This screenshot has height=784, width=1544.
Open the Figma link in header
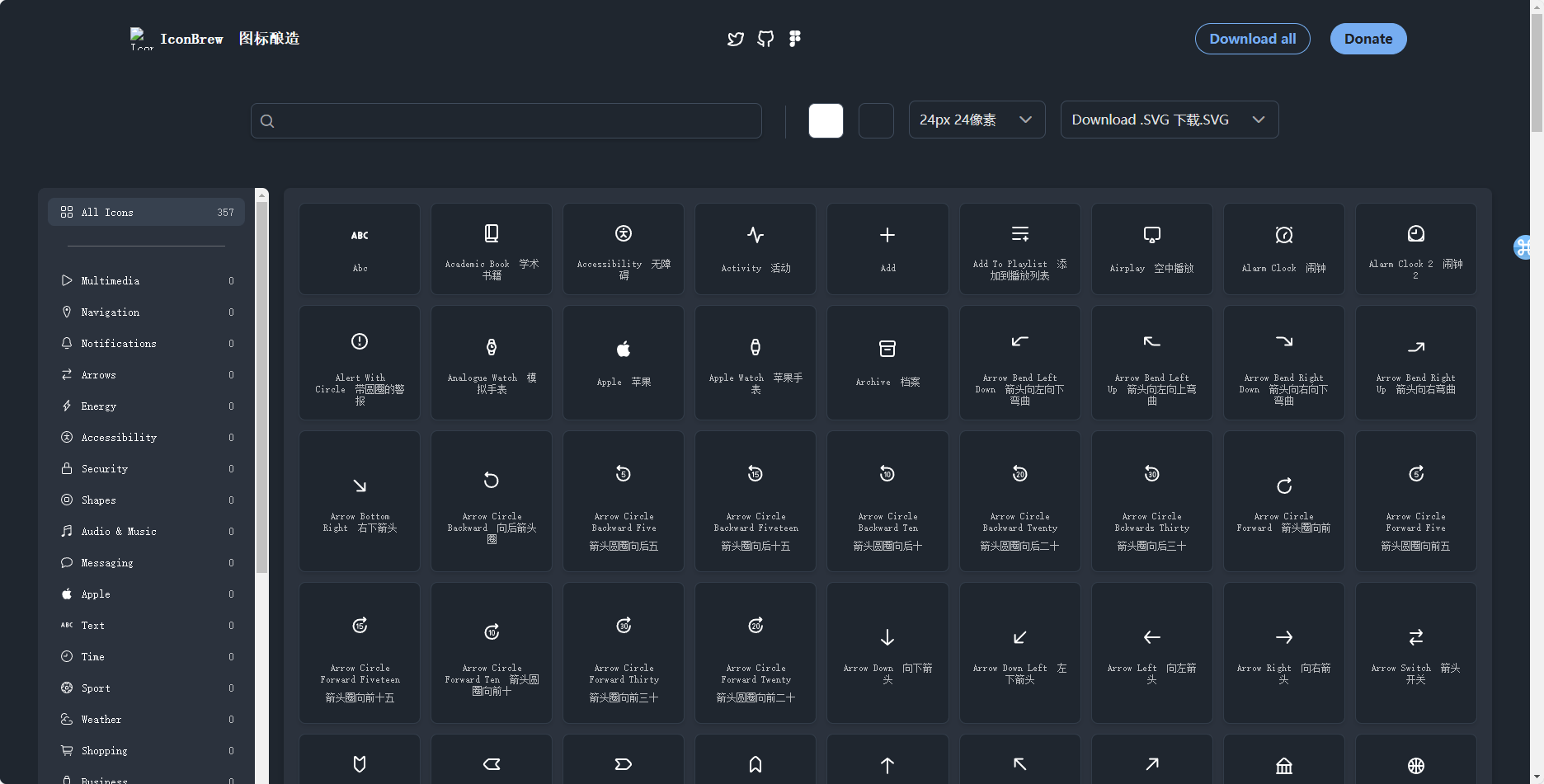[x=795, y=39]
